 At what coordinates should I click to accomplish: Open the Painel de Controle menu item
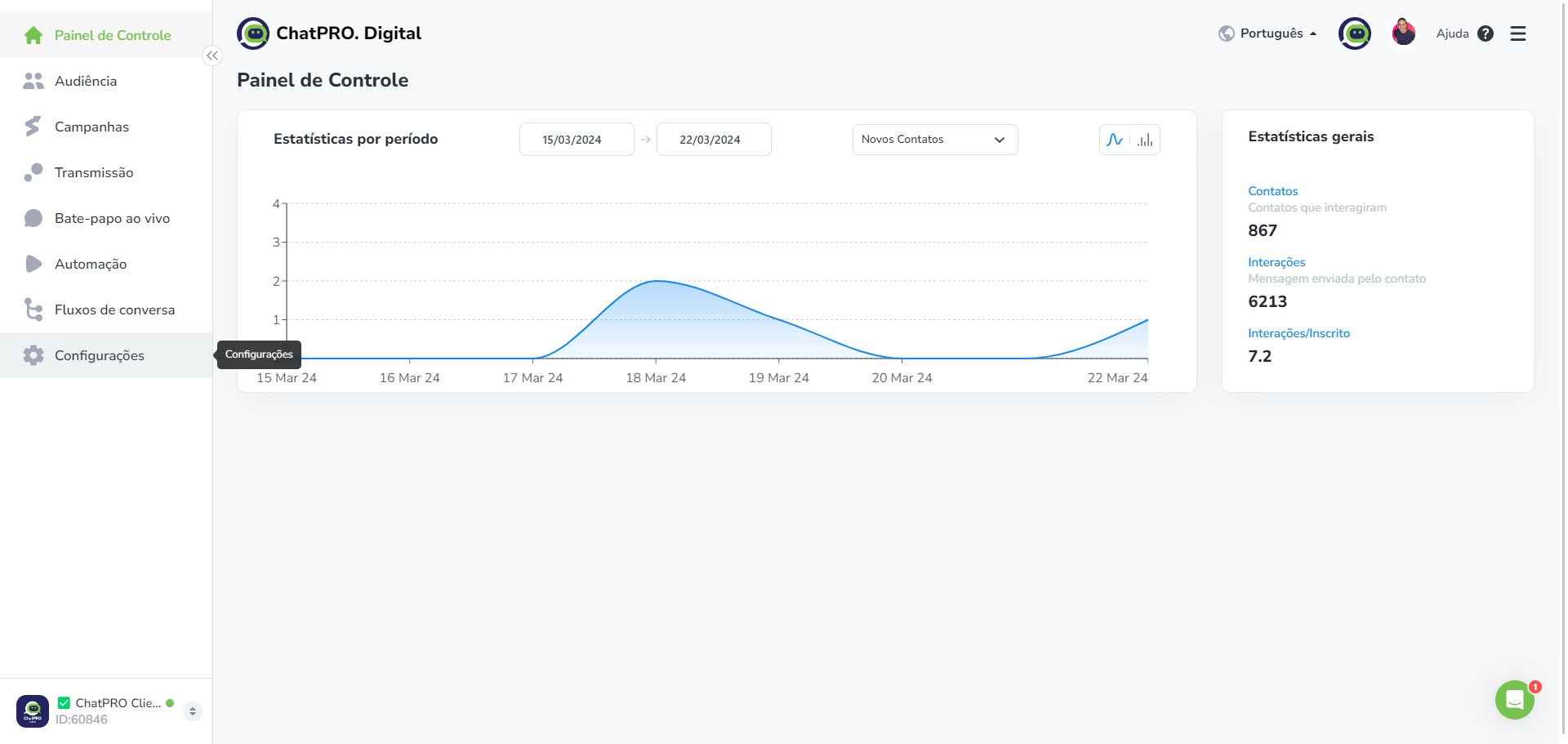click(x=106, y=35)
